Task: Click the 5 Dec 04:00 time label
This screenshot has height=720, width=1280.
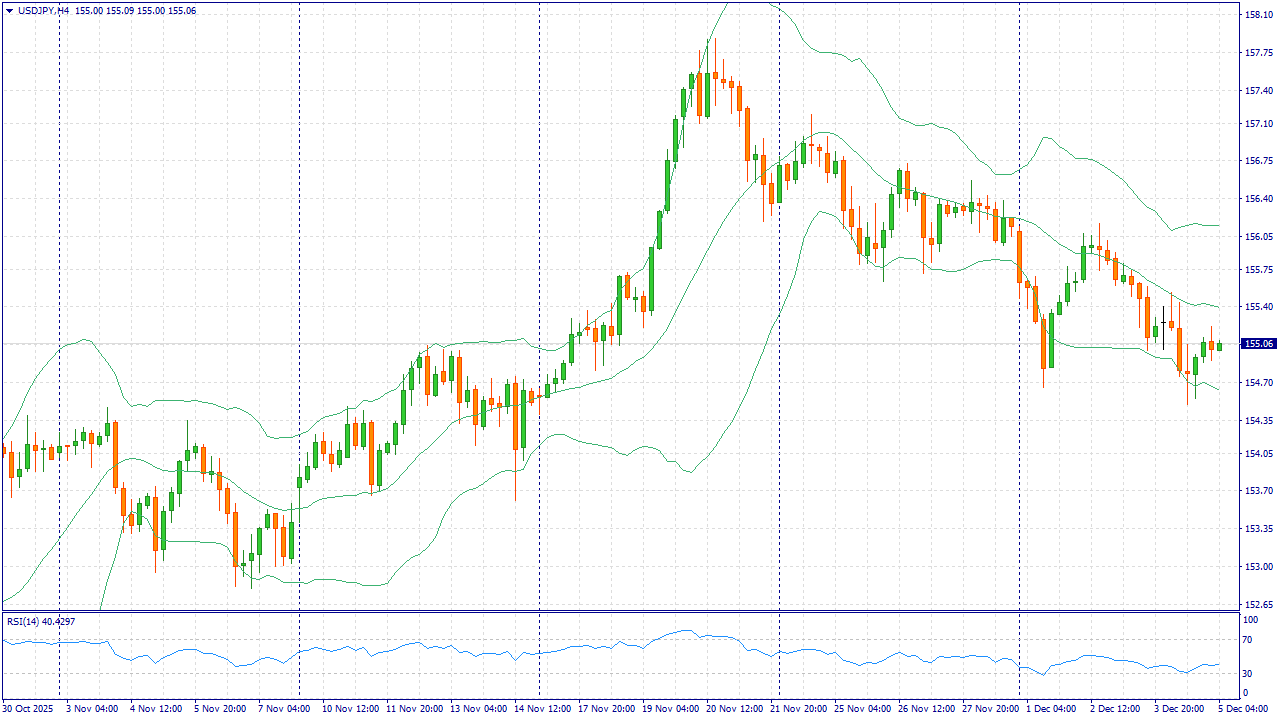Action: click(x=1242, y=708)
